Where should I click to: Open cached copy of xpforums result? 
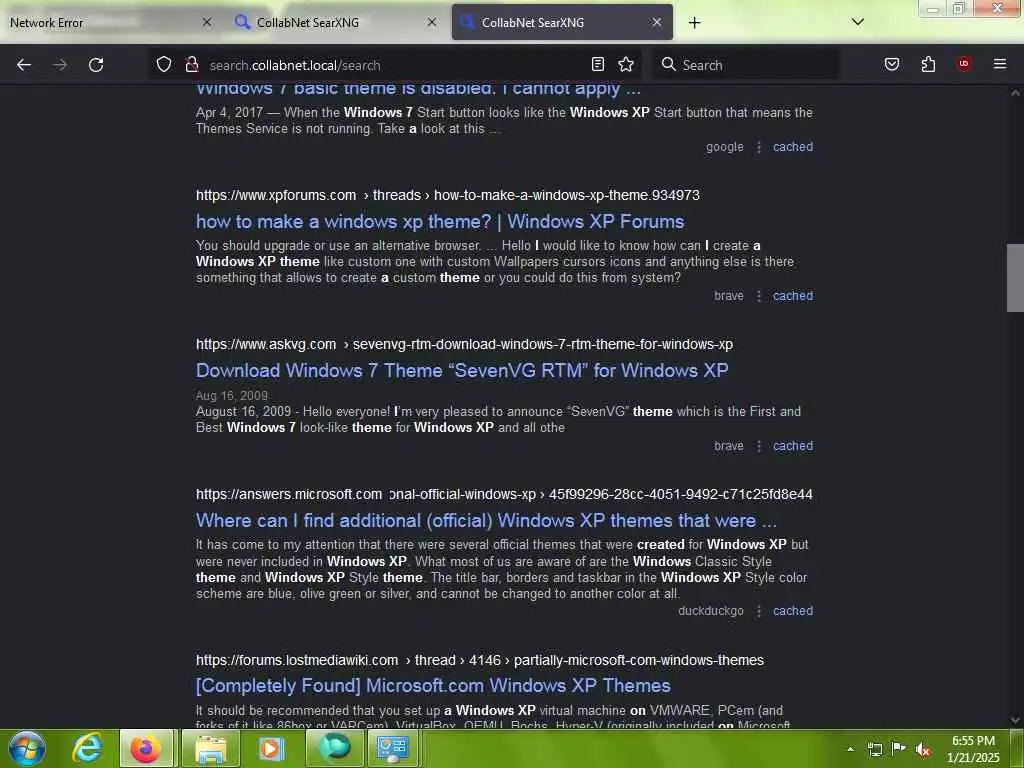pos(793,296)
